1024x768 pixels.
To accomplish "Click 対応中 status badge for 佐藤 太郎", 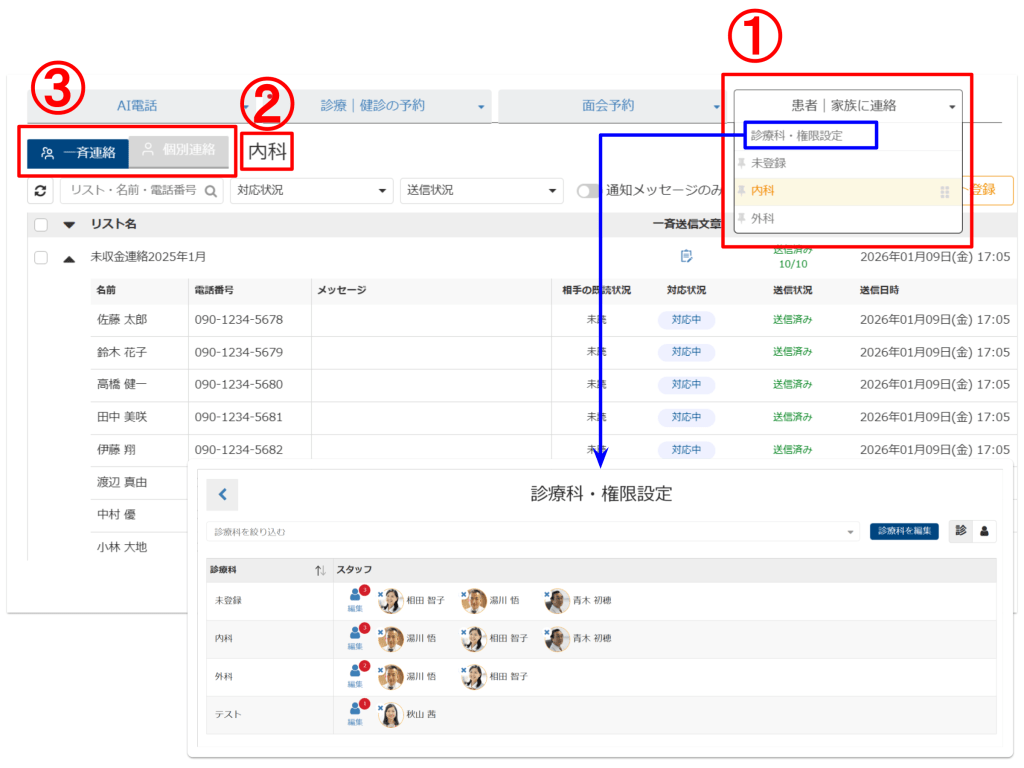I will click(685, 320).
